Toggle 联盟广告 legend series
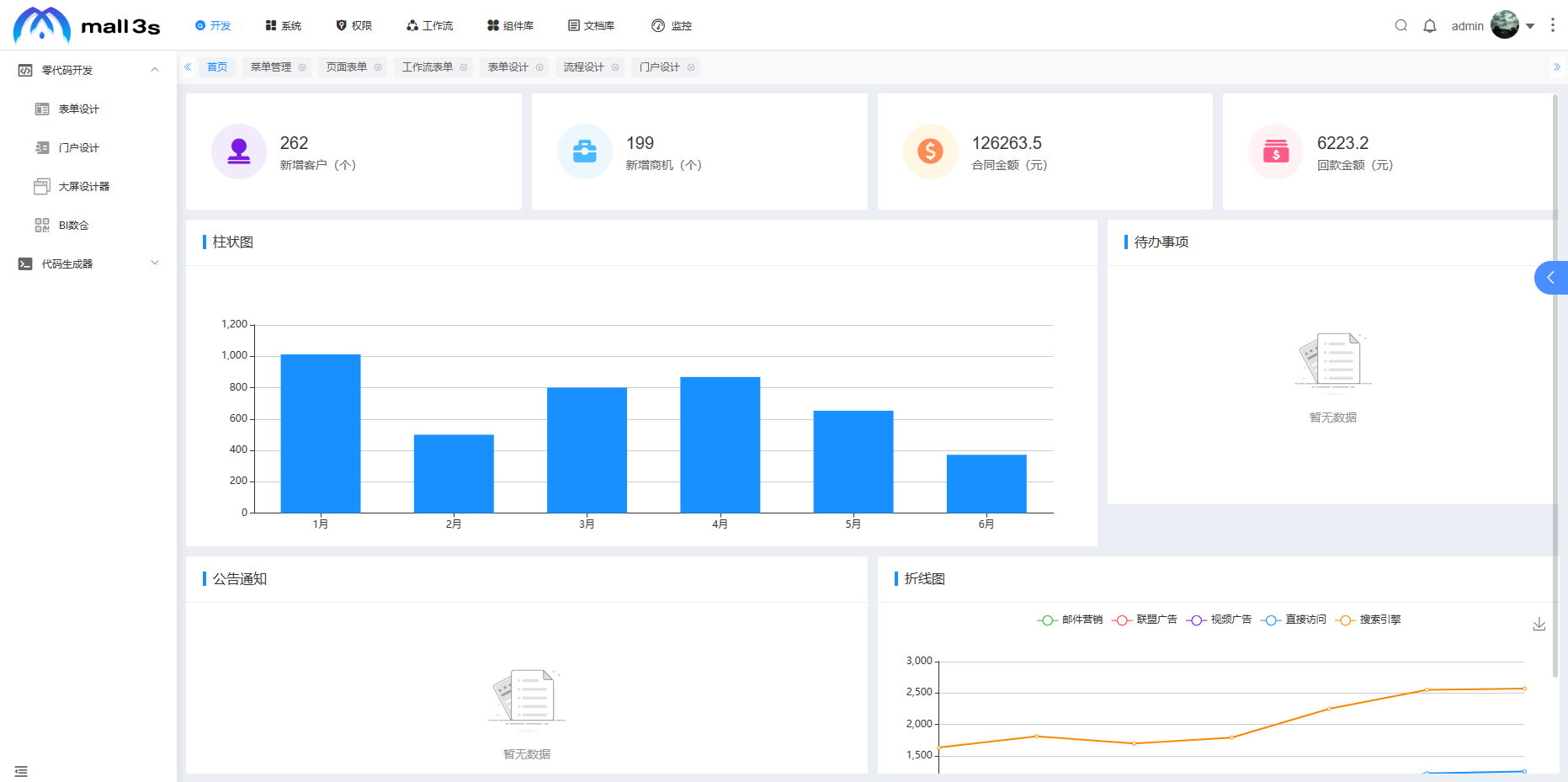 [x=1144, y=620]
